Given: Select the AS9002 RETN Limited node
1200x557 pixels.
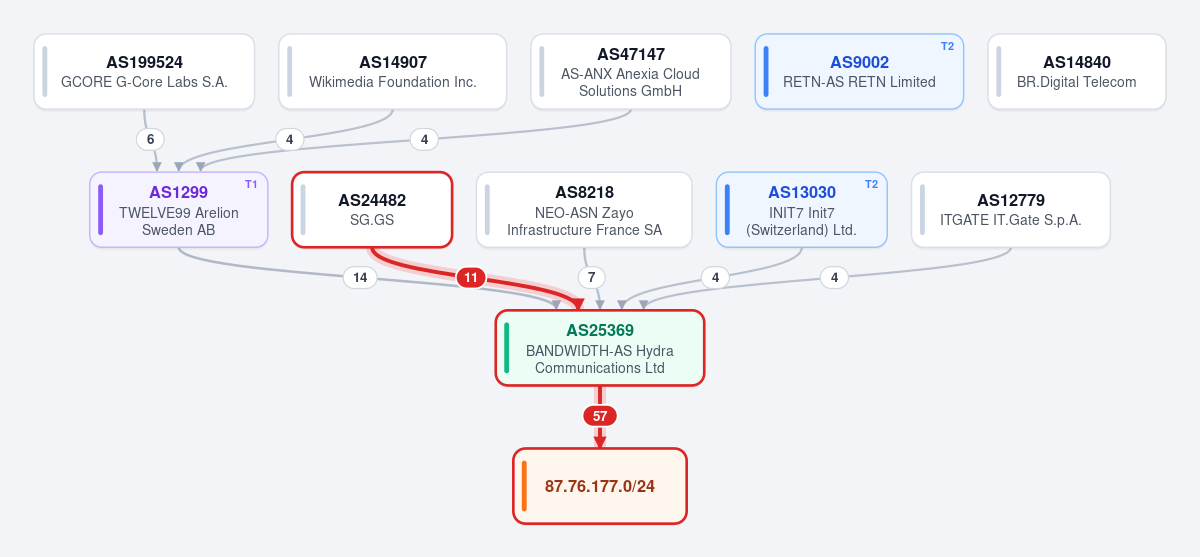Looking at the screenshot, I should tap(859, 71).
